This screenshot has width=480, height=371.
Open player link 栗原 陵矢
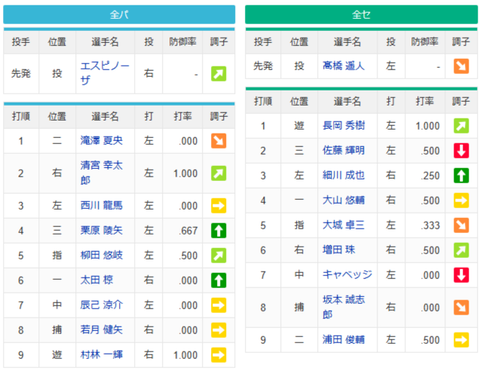pyautogui.click(x=101, y=230)
